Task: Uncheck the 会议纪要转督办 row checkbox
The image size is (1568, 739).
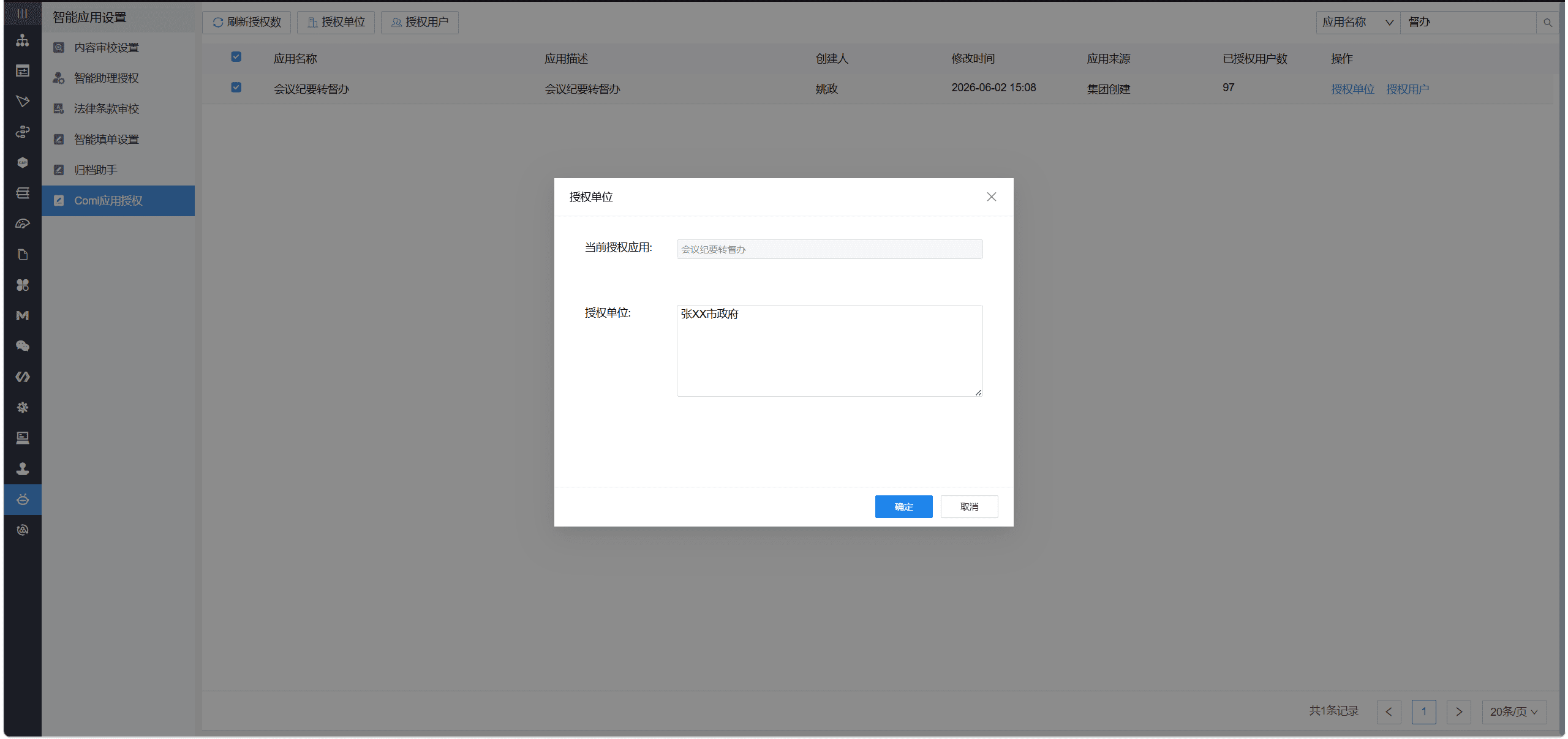Action: [236, 88]
